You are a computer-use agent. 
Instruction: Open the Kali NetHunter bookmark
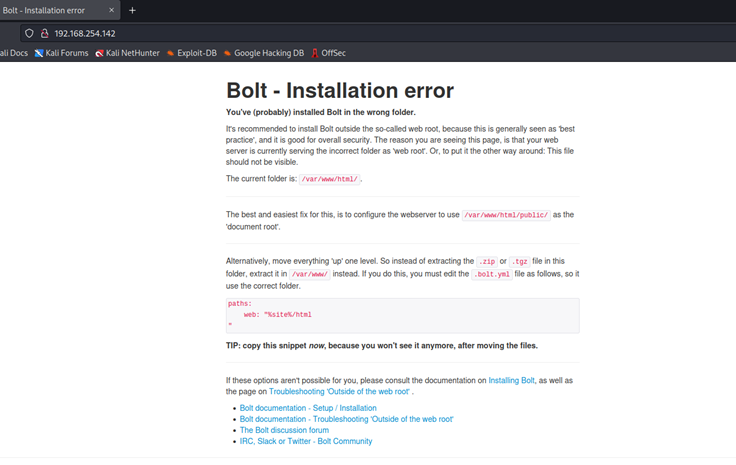tap(127, 53)
